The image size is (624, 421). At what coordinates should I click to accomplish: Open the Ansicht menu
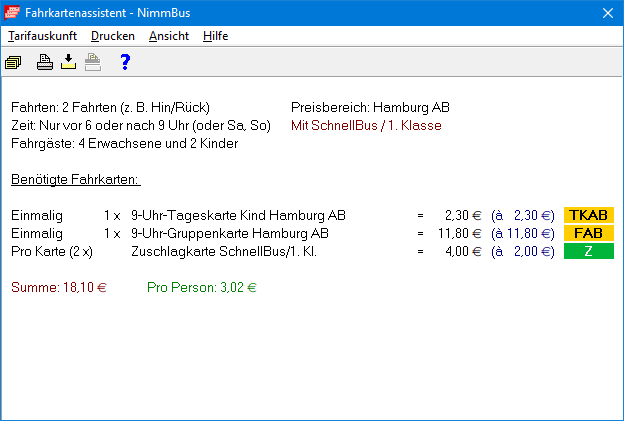click(x=168, y=36)
